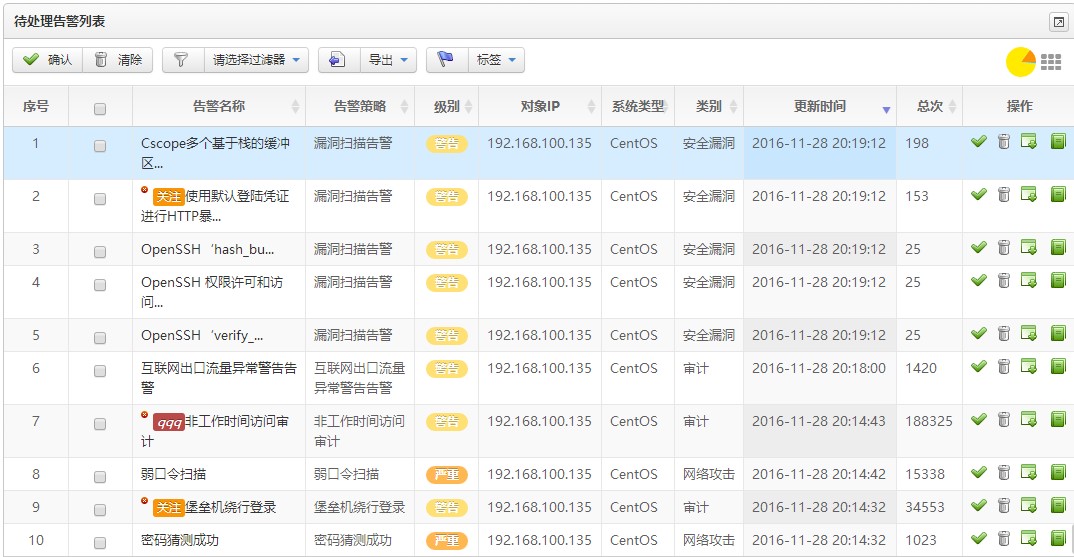
Task: Click the forward/transfer icon in row 8
Action: [1029, 473]
